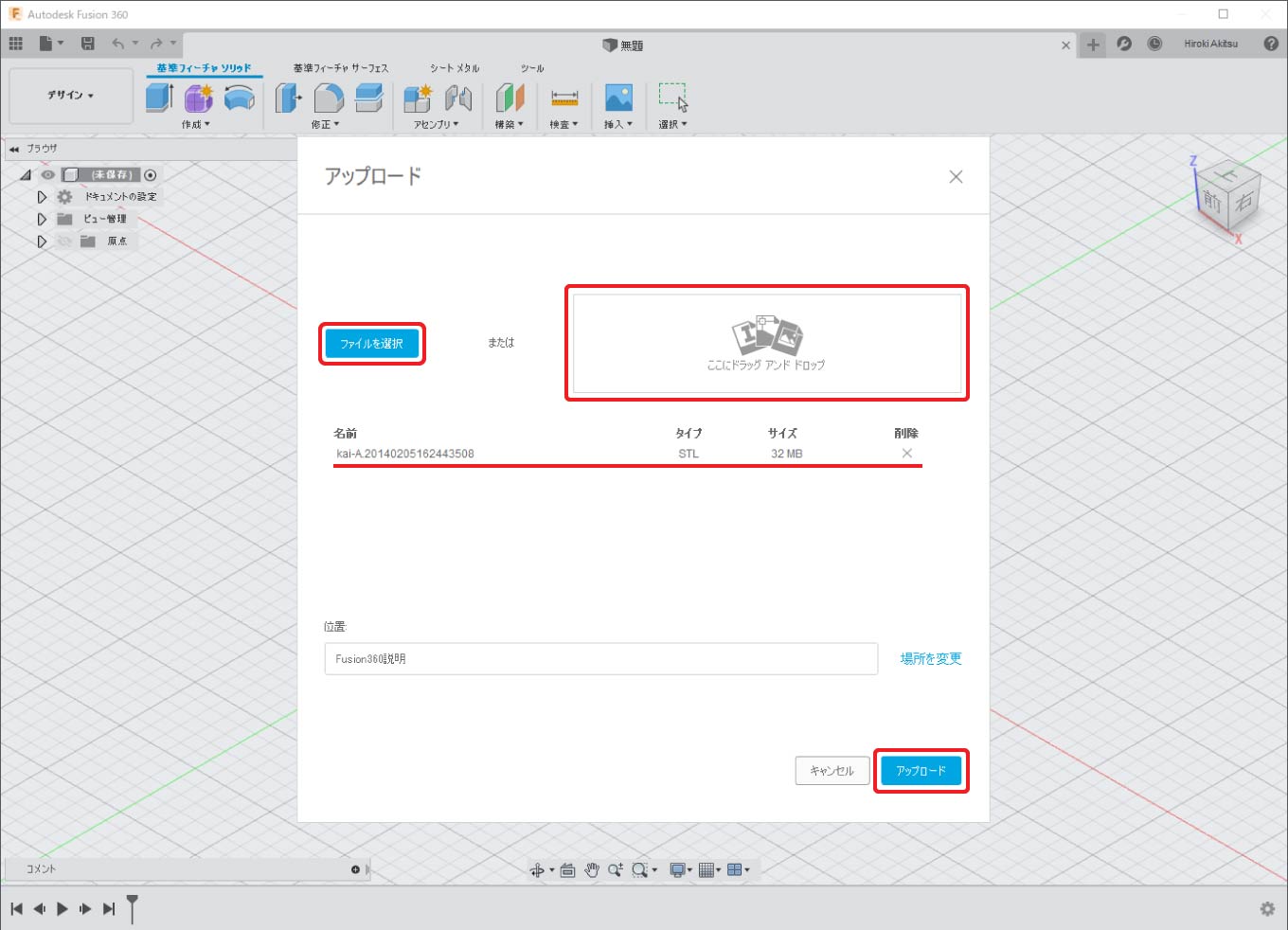The height and width of the screenshot is (930, 1288).
Task: Expand the ドキュメントの設定 tree node
Action: (x=42, y=197)
